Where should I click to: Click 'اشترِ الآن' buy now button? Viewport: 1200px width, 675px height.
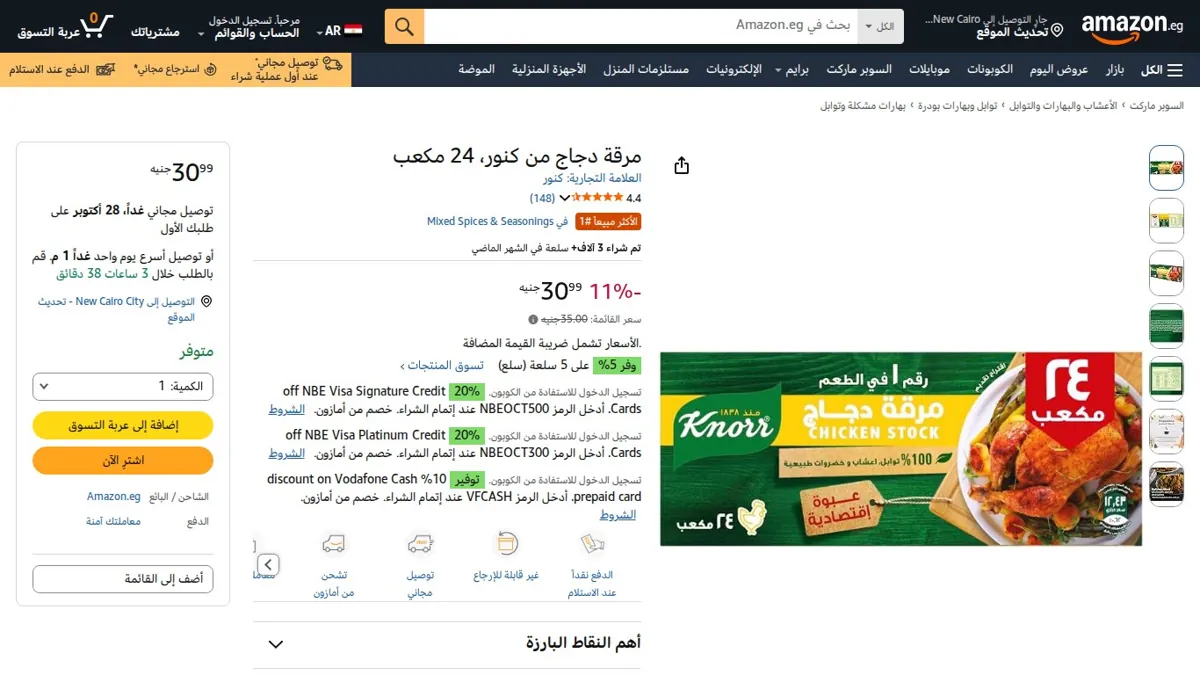pyautogui.click(x=123, y=460)
